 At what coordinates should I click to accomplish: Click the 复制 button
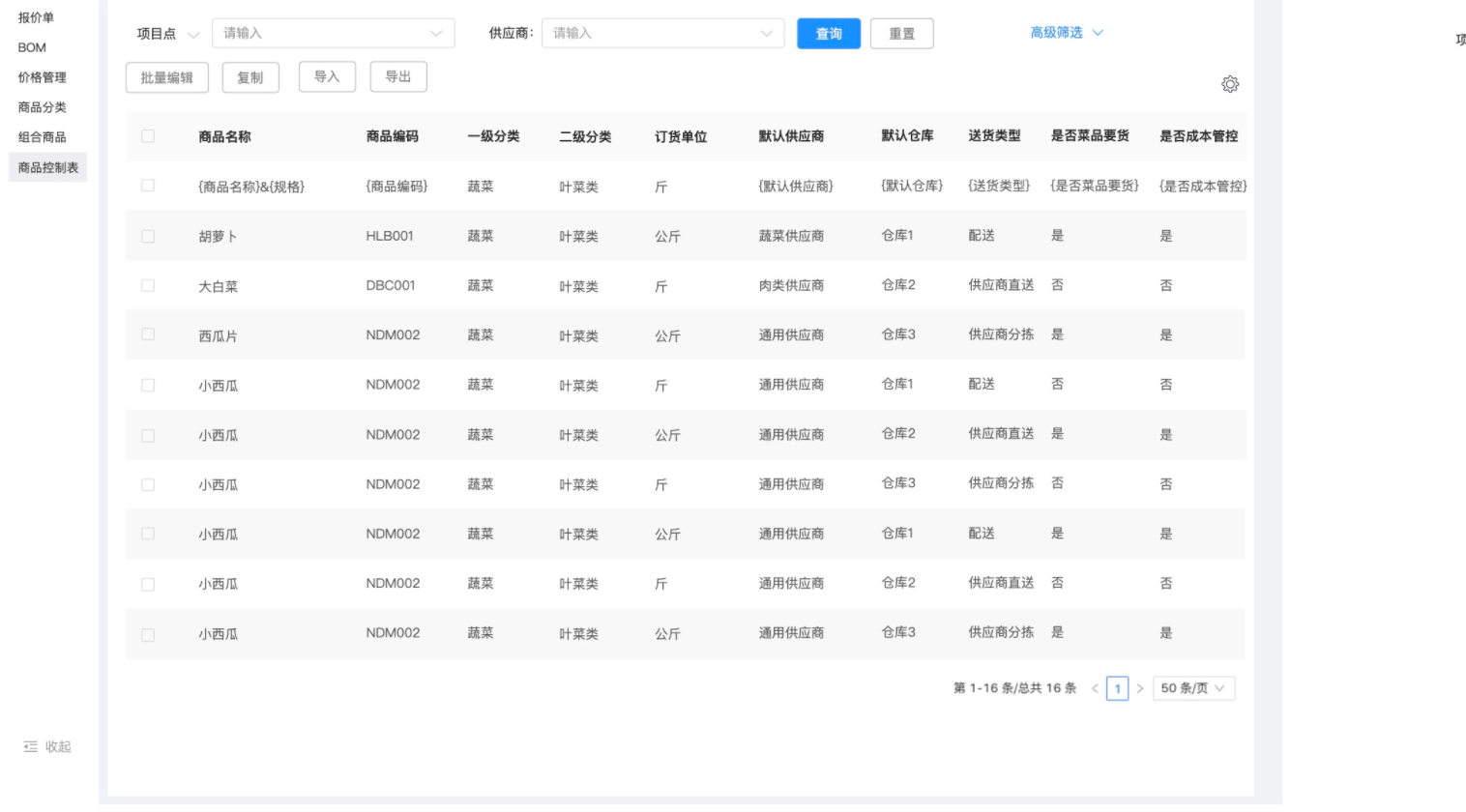point(250,77)
